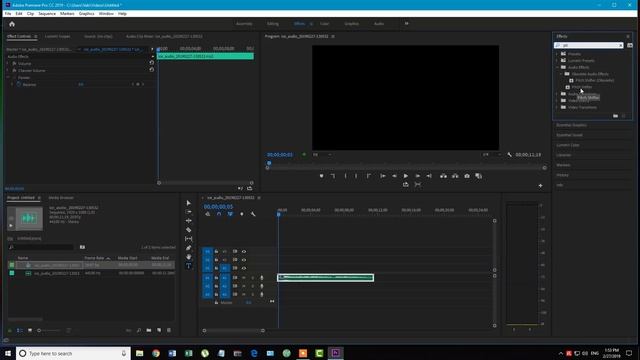Click Go to In in Program monitor
Image resolution: width=640 pixels, height=360 pixels.
382,176
